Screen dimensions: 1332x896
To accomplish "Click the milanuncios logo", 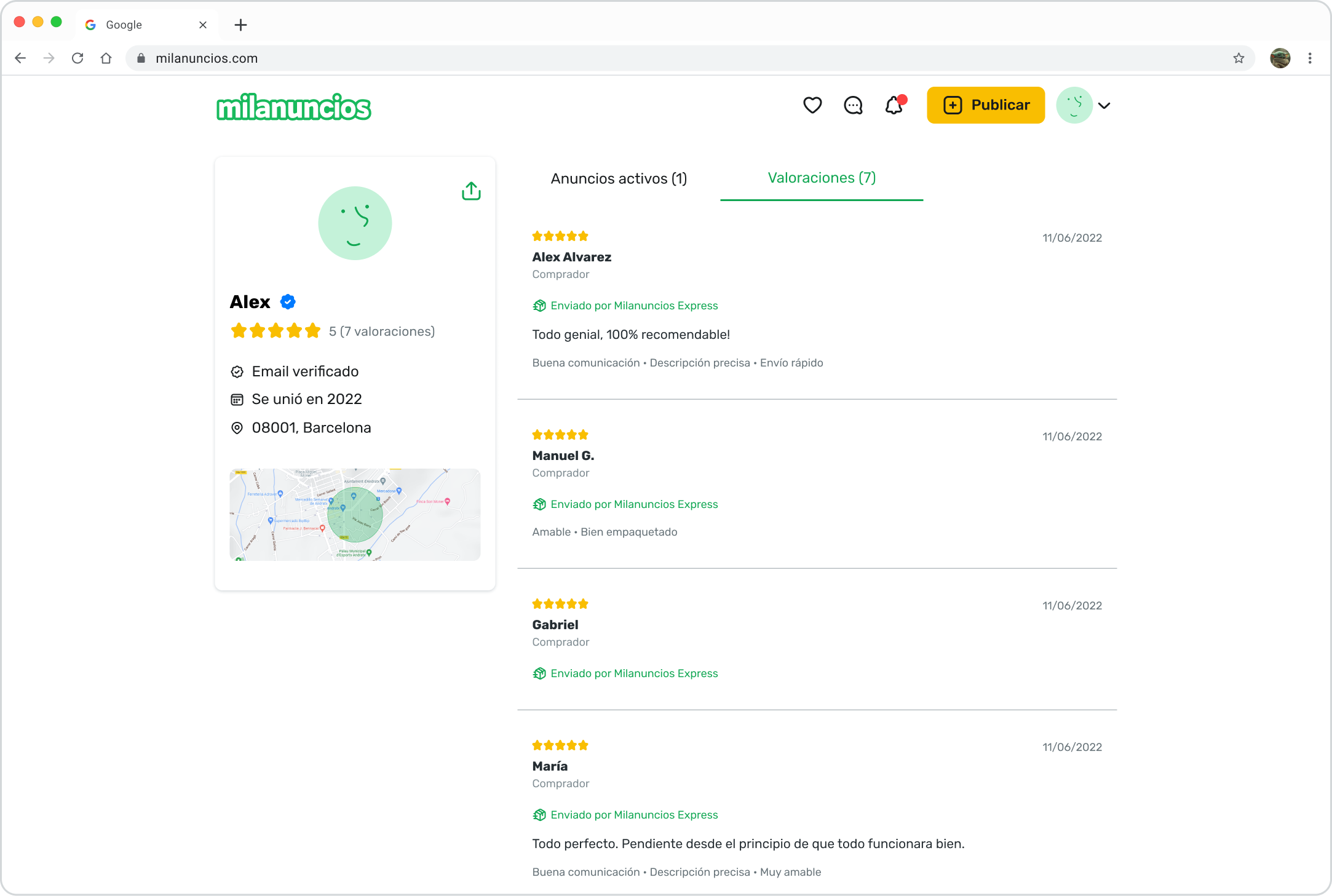I will click(293, 107).
